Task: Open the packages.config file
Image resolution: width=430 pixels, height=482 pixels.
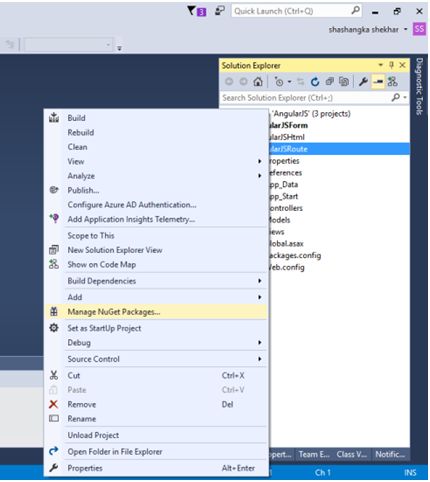Action: pyautogui.click(x=295, y=255)
